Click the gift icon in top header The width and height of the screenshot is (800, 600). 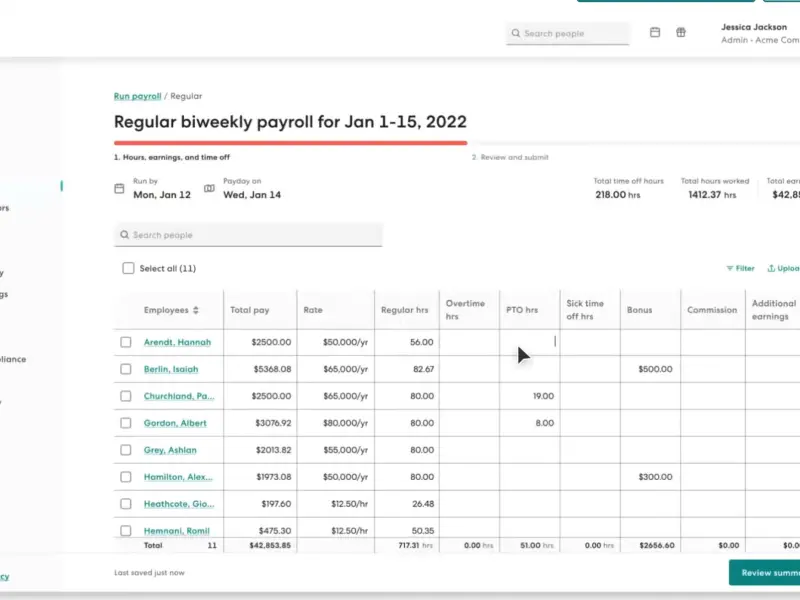(x=681, y=32)
